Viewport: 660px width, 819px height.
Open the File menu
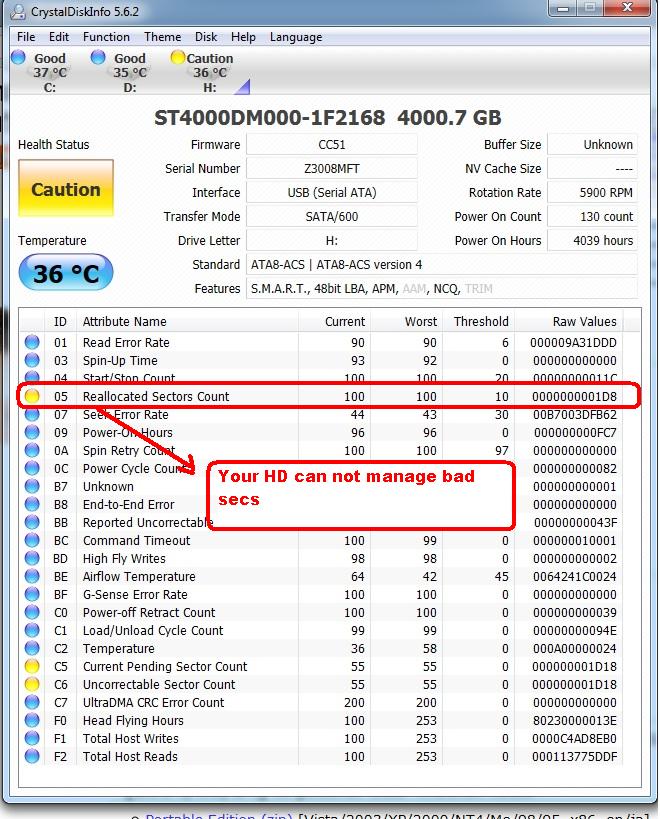coord(26,37)
